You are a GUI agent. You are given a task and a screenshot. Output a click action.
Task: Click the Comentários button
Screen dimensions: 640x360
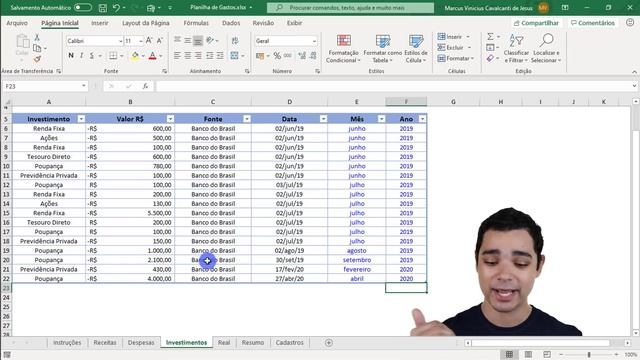pos(593,23)
